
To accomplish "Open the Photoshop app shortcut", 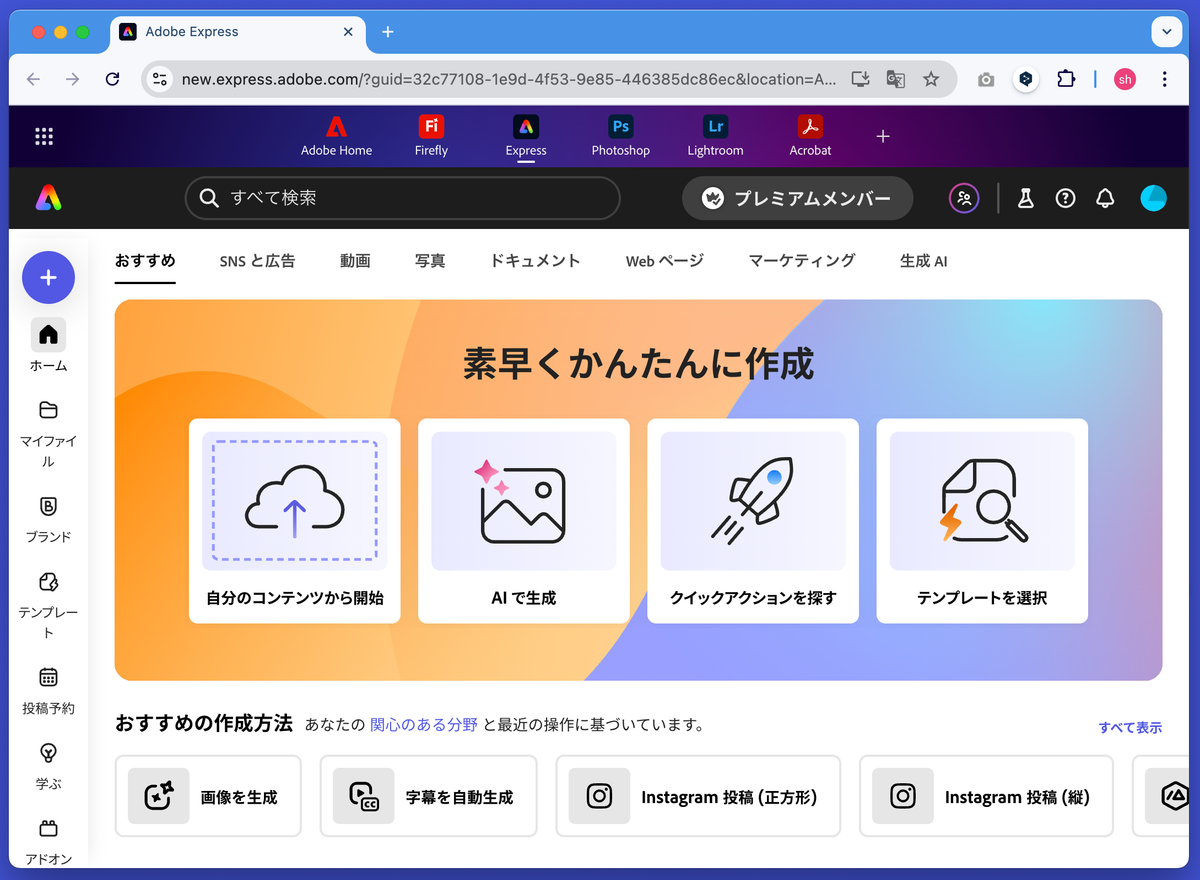I will pyautogui.click(x=621, y=137).
